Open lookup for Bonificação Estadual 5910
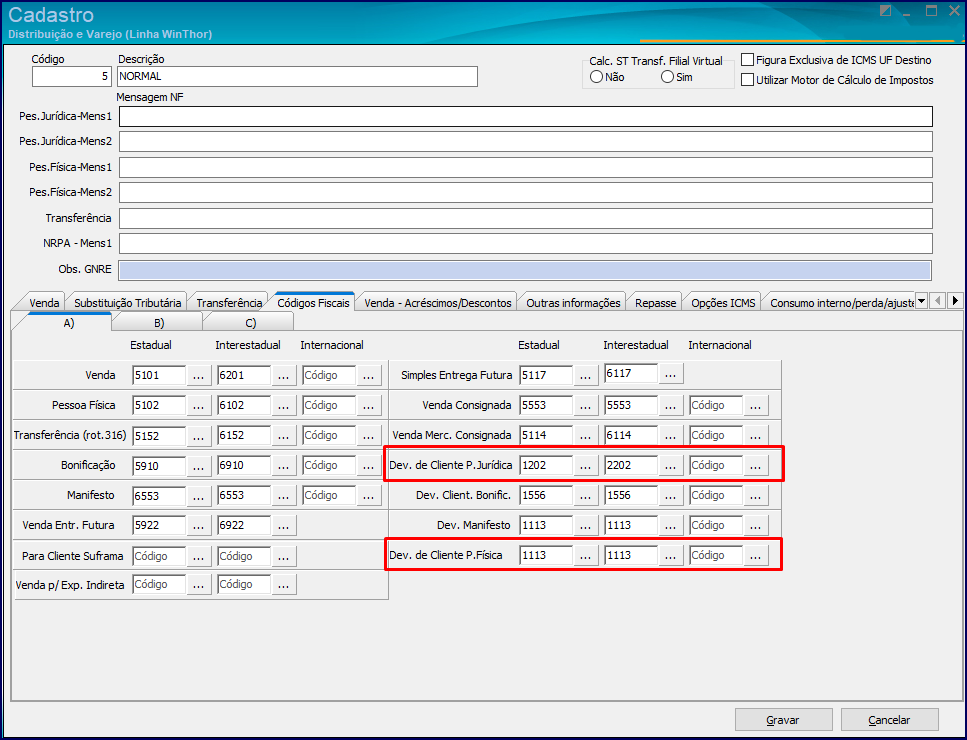Screen dimensions: 967x740 (x=198, y=466)
